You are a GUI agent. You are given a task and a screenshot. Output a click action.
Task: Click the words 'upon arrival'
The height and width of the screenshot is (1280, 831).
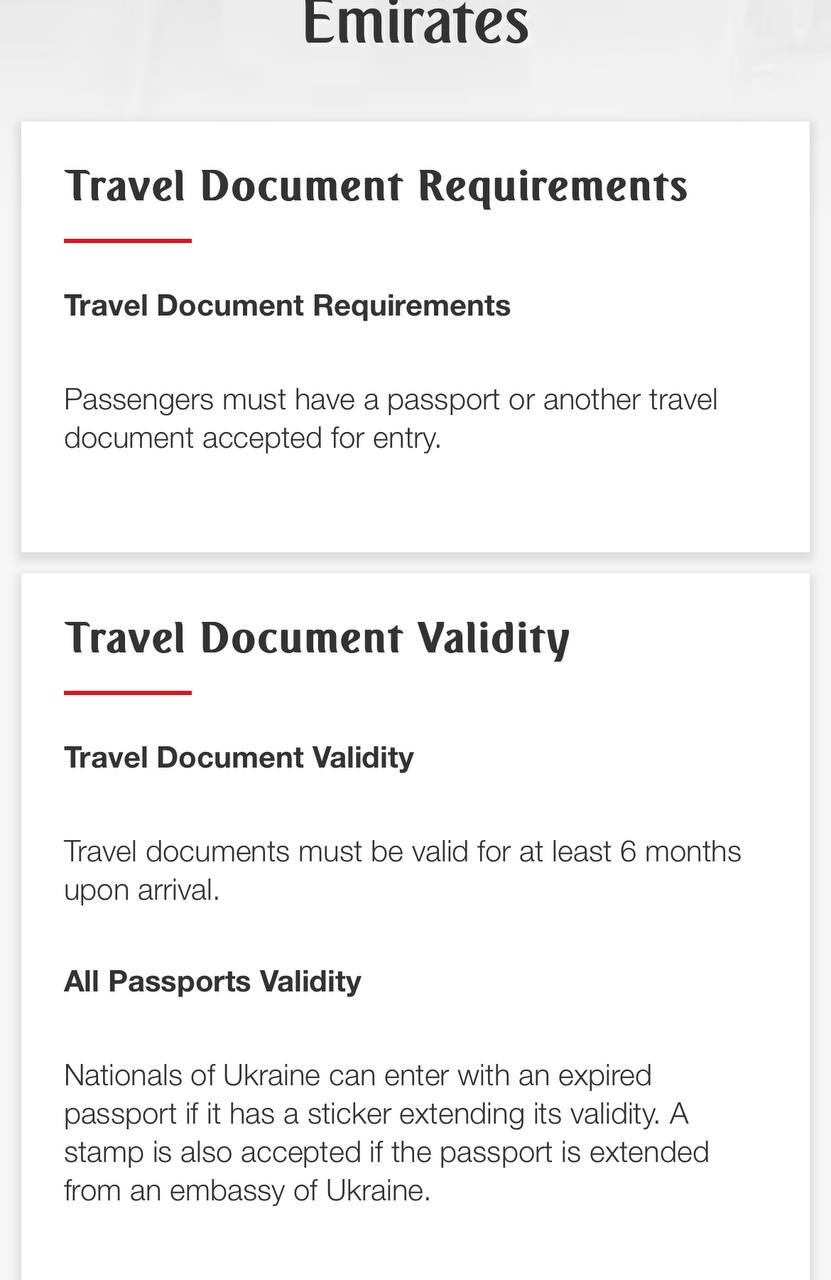pos(141,890)
